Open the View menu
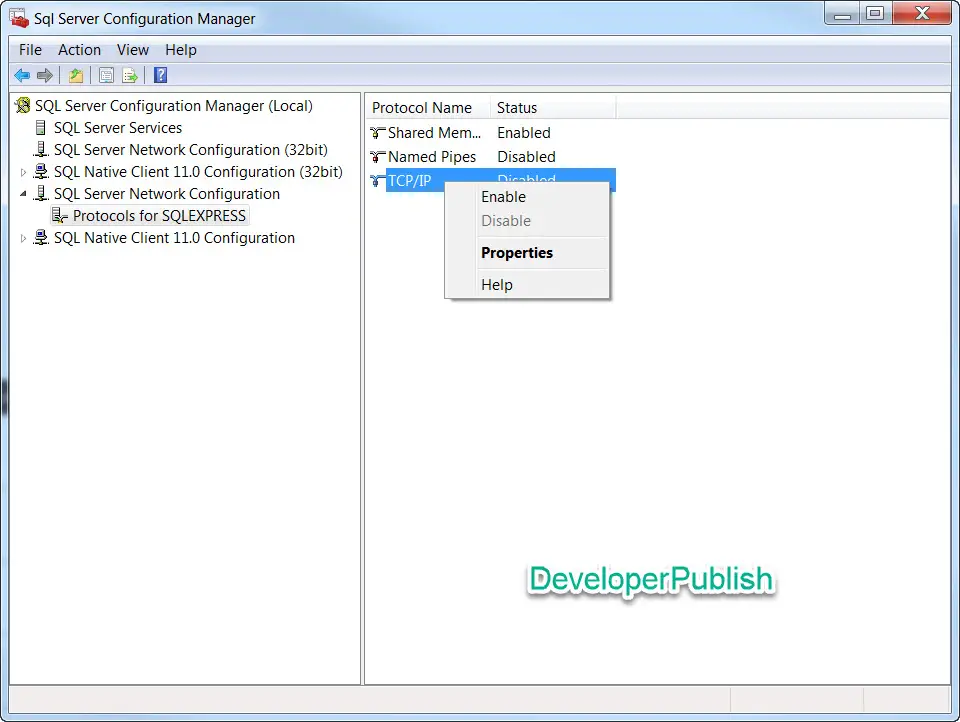The height and width of the screenshot is (722, 960). [133, 50]
